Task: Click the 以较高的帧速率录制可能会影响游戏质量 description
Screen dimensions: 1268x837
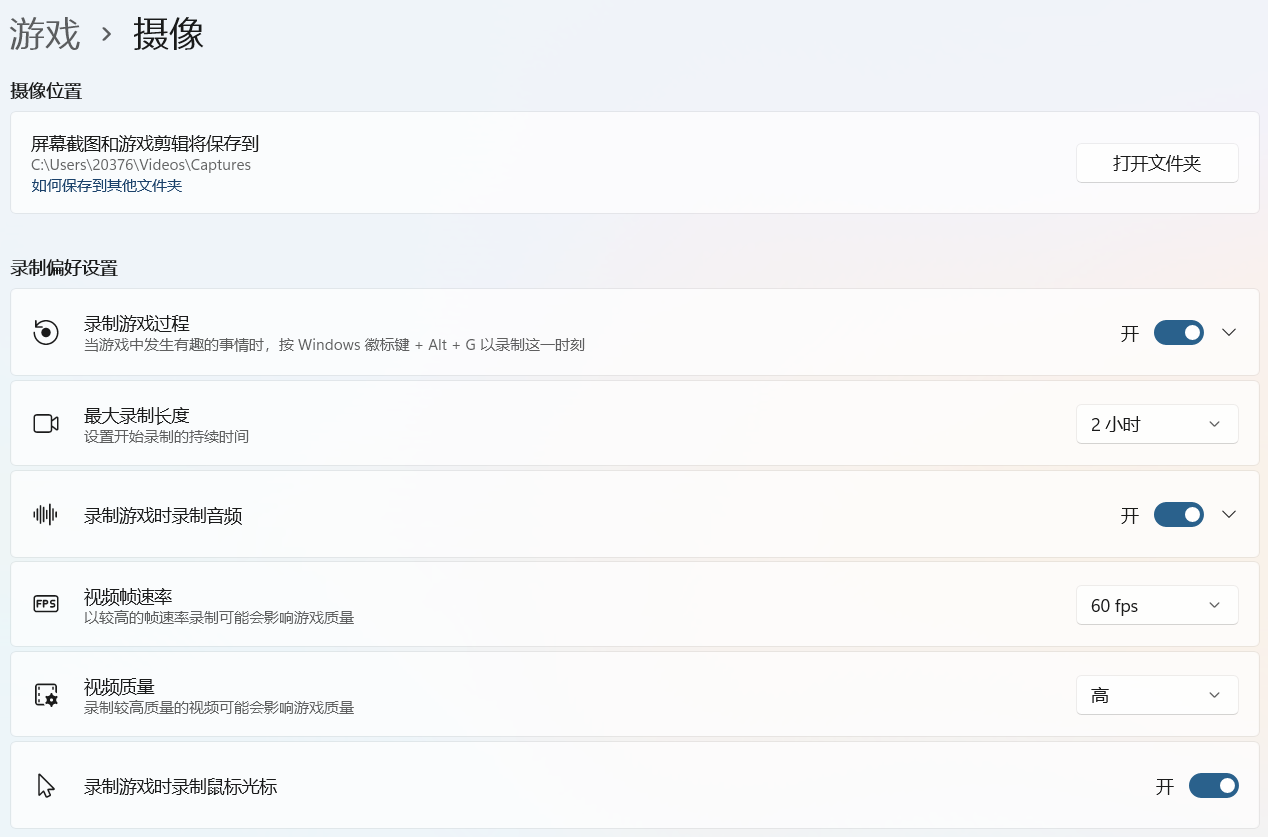Action: point(219,618)
